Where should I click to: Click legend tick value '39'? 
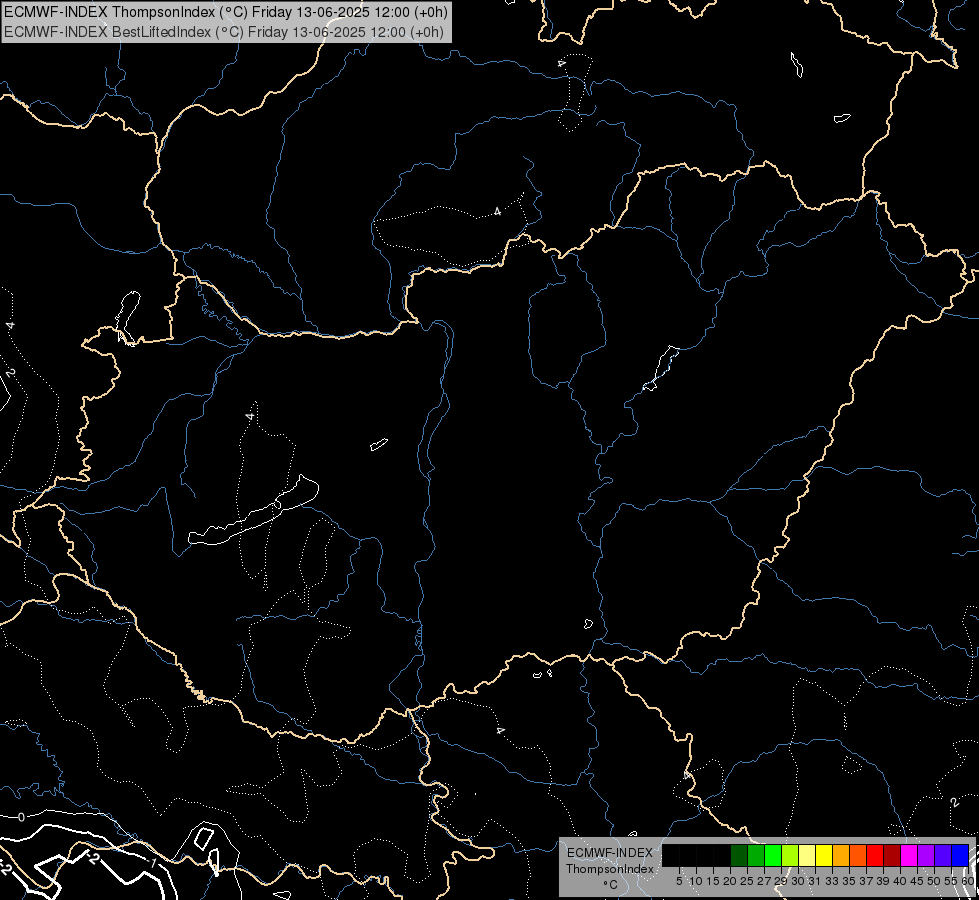[x=883, y=881]
